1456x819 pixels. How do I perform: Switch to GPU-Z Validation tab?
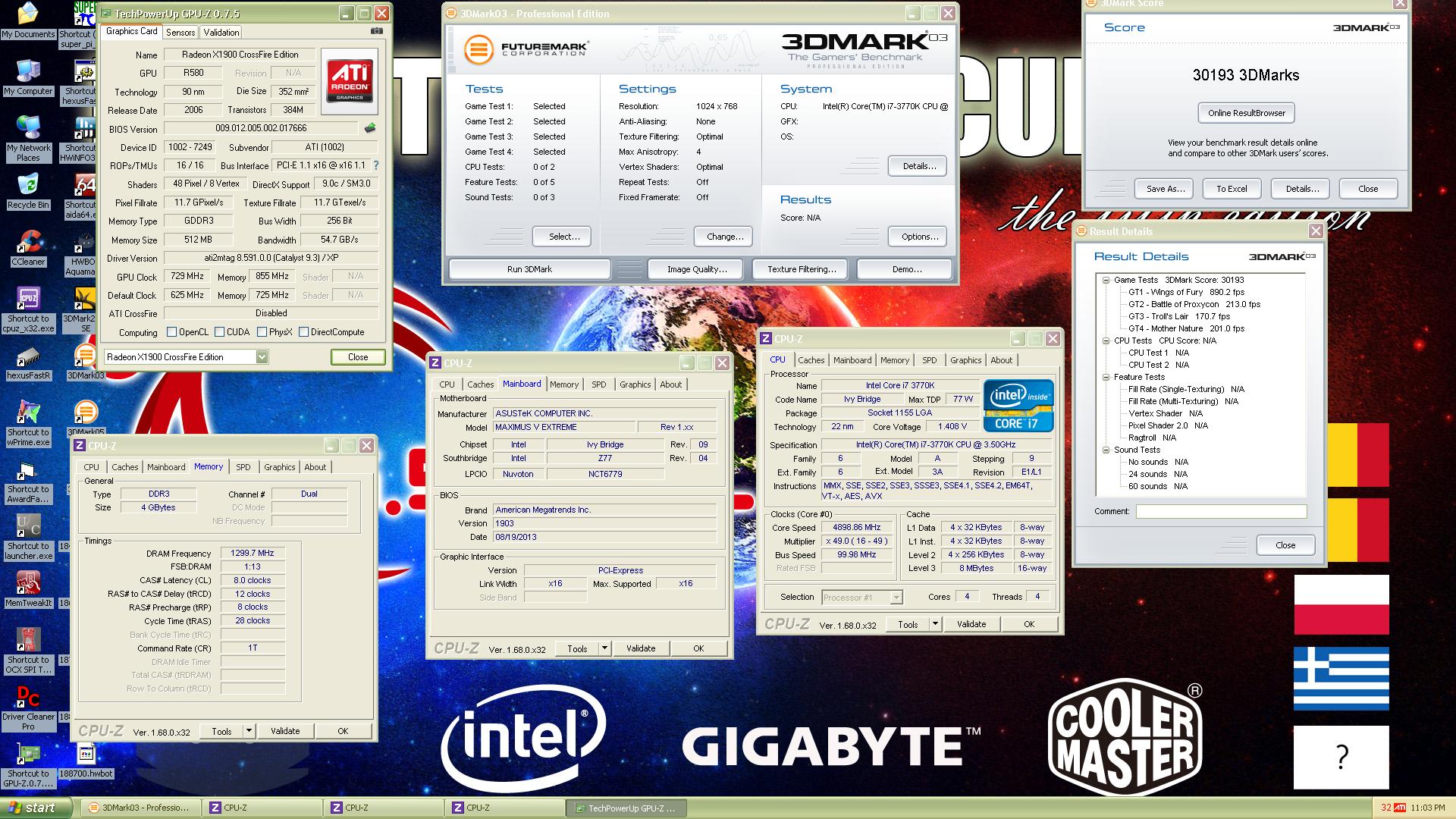(221, 32)
